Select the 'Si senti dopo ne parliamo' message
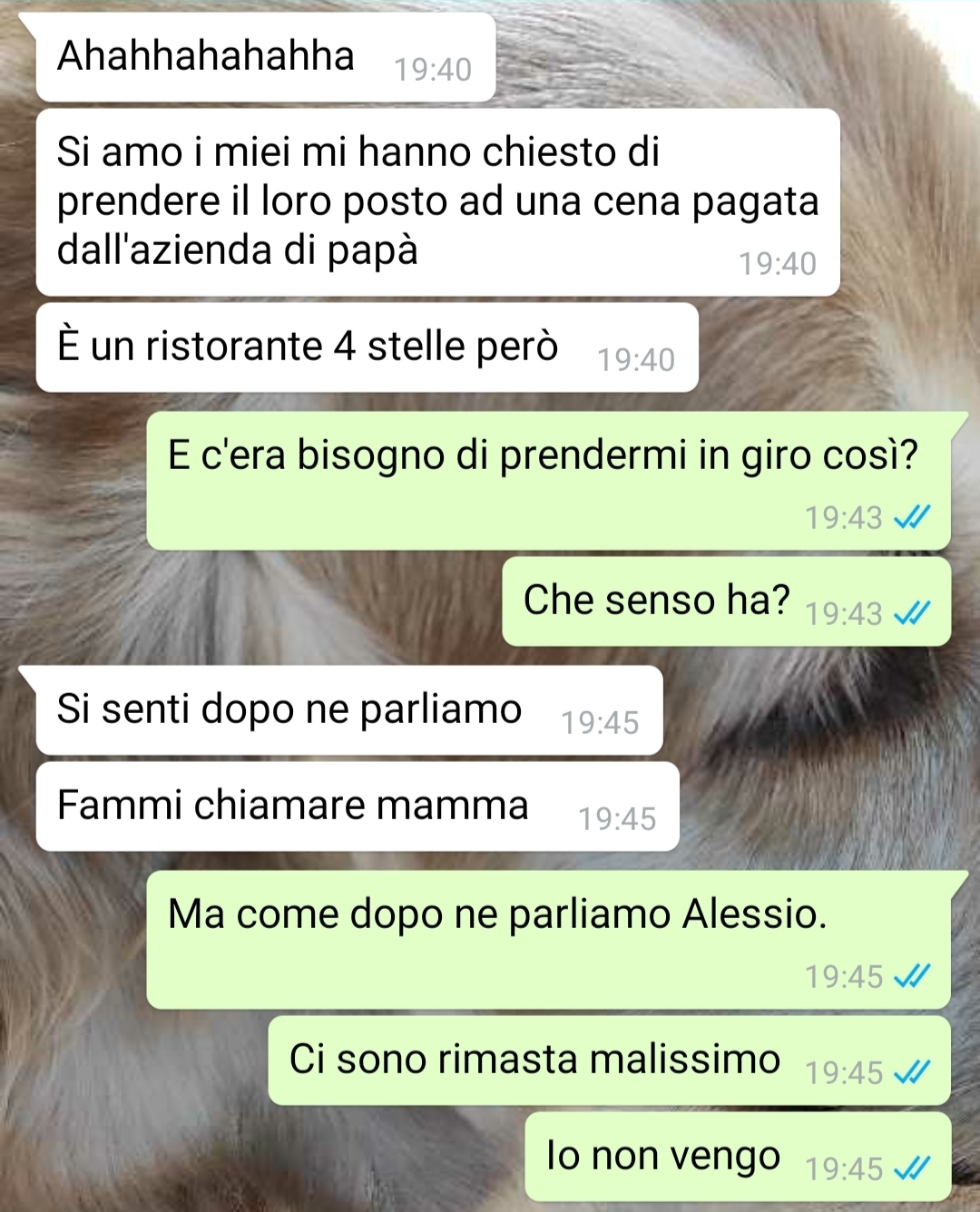The height and width of the screenshot is (1212, 980). click(x=348, y=710)
